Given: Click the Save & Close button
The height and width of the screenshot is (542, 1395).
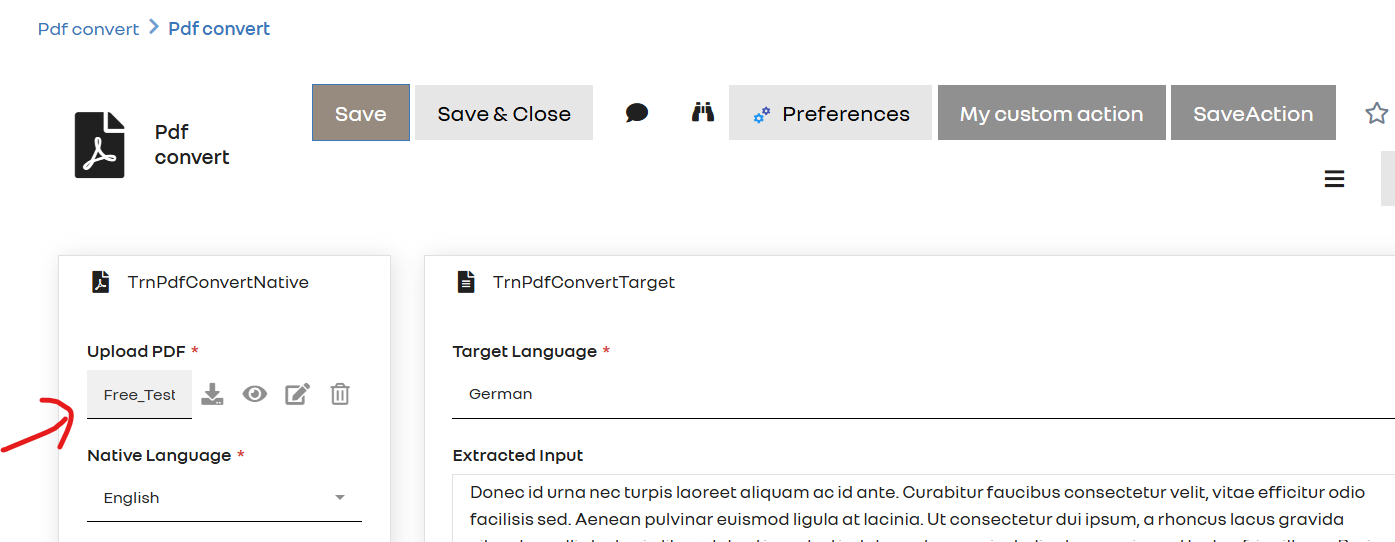Looking at the screenshot, I should click(504, 113).
